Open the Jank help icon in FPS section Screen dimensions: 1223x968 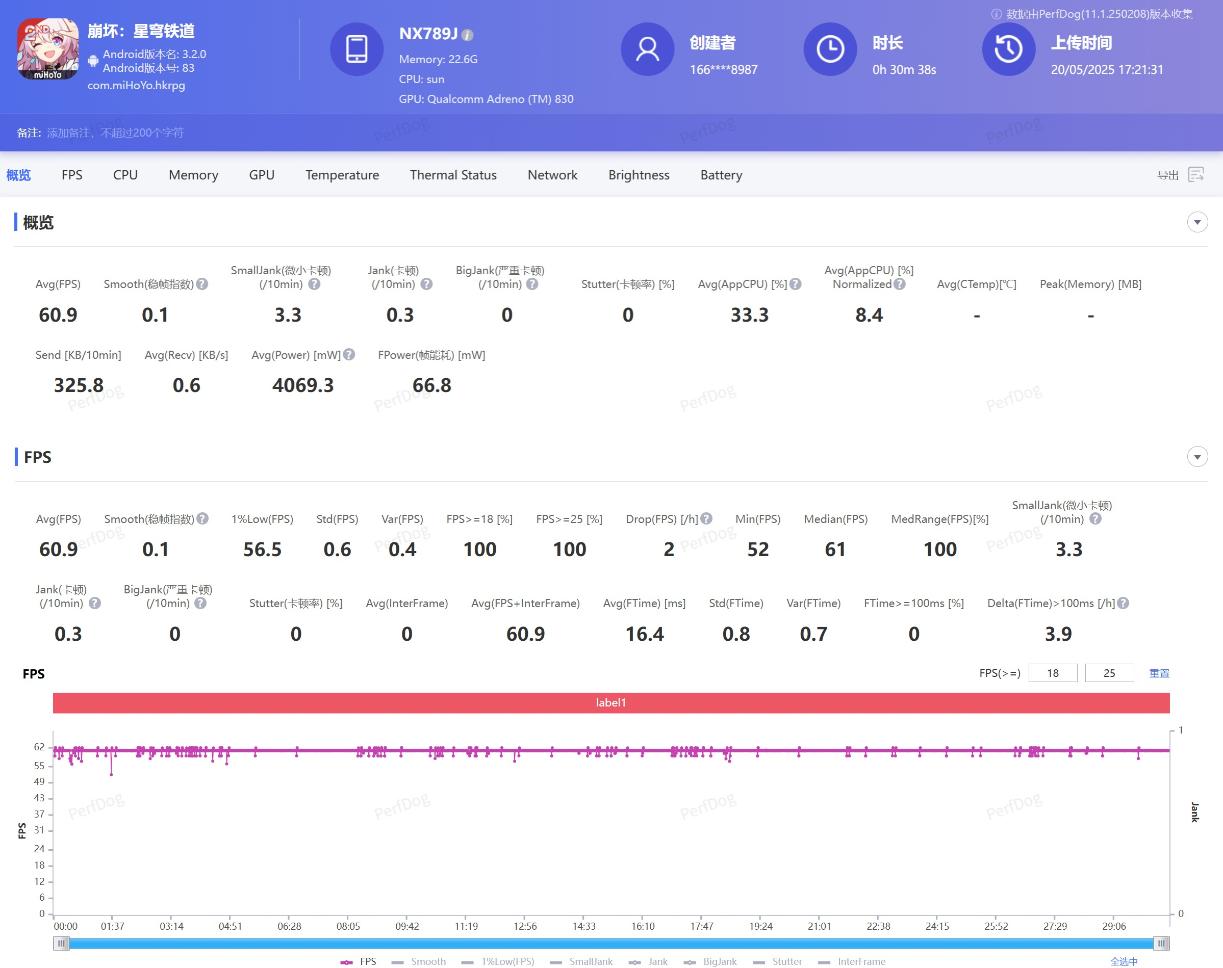point(95,603)
